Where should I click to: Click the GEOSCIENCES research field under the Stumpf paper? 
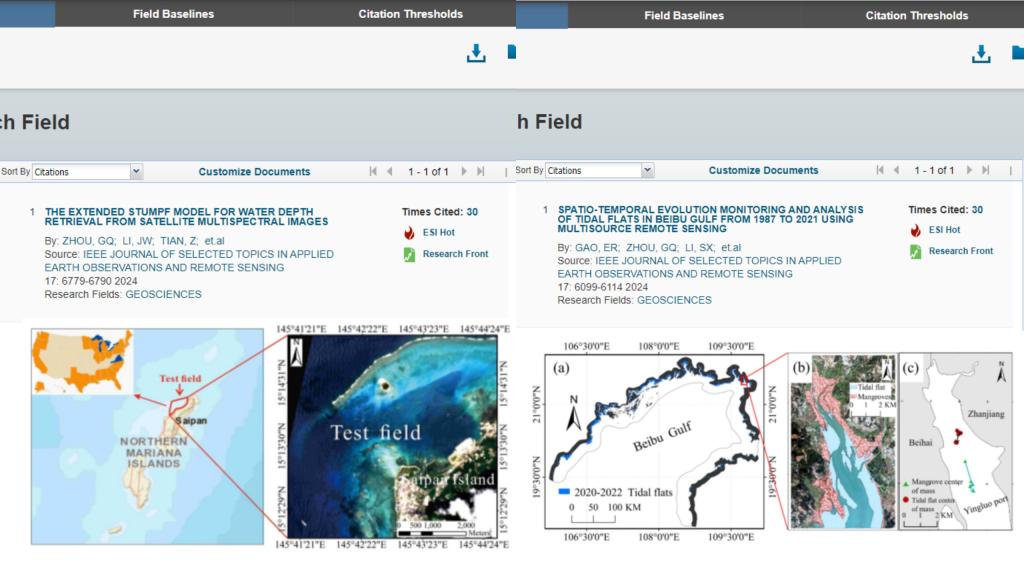click(x=163, y=294)
